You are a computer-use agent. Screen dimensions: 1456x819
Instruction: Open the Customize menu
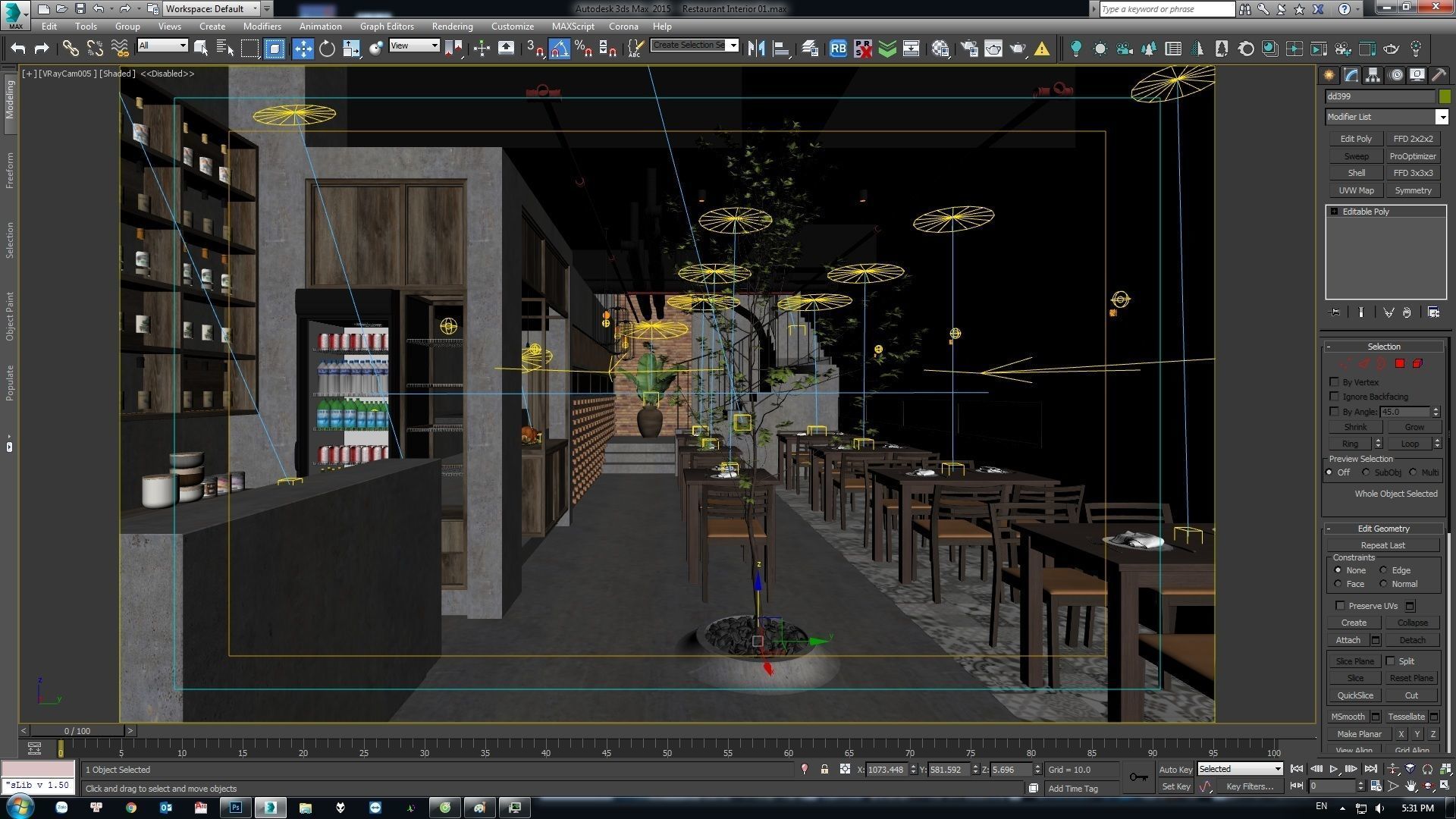[x=512, y=26]
